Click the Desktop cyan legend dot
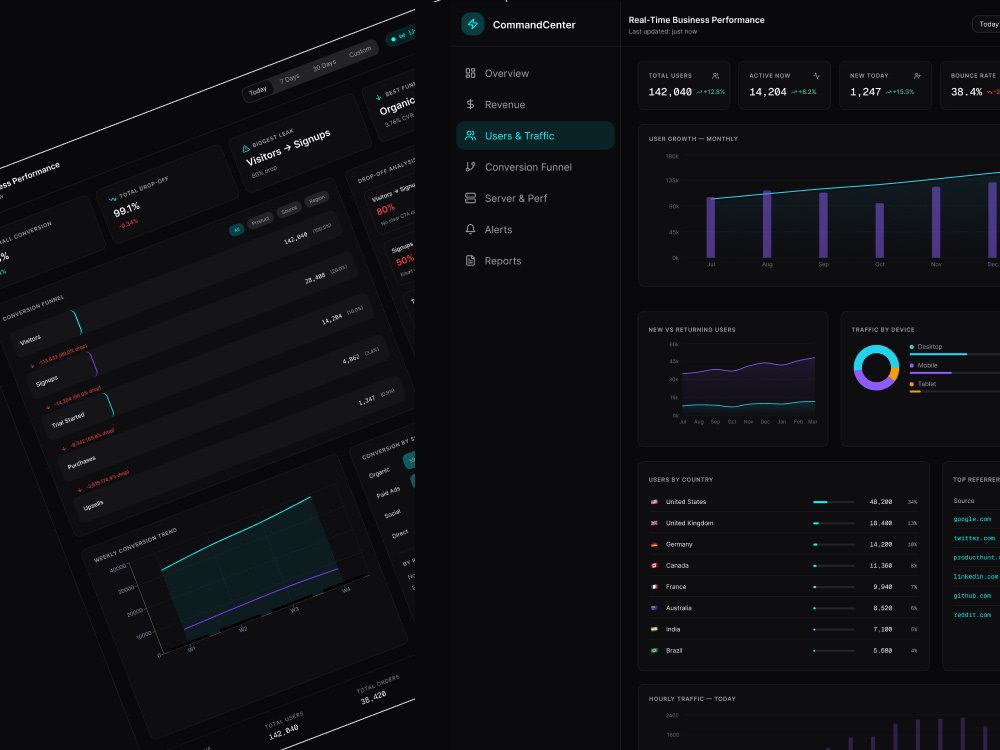1000x750 pixels. coord(911,347)
